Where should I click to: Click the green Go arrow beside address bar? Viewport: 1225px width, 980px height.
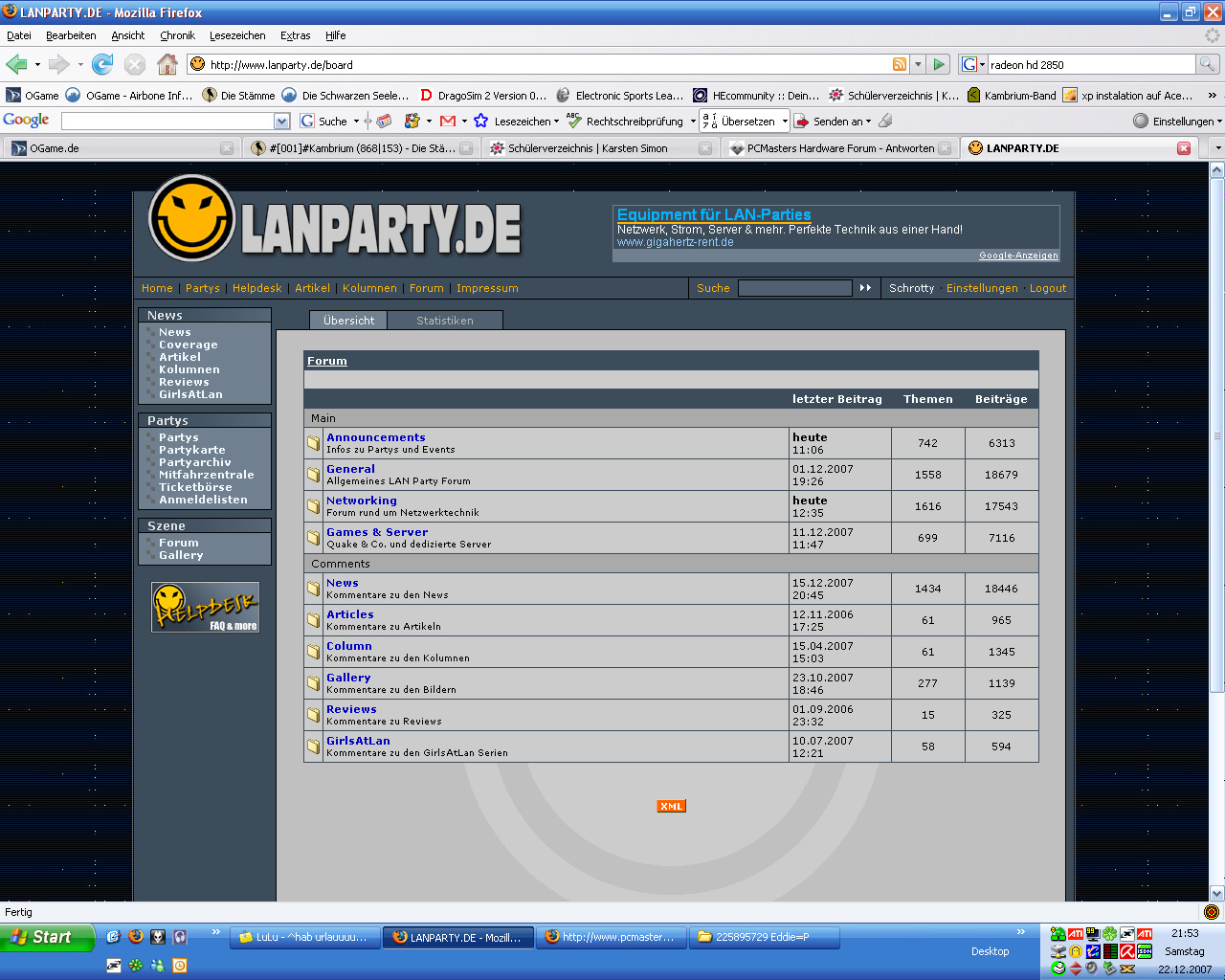[939, 64]
